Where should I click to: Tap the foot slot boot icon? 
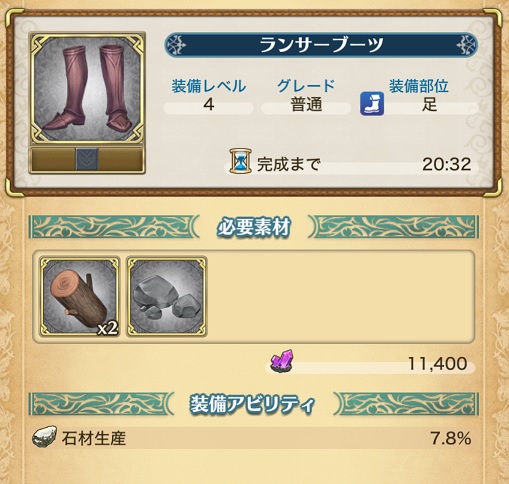[x=372, y=104]
